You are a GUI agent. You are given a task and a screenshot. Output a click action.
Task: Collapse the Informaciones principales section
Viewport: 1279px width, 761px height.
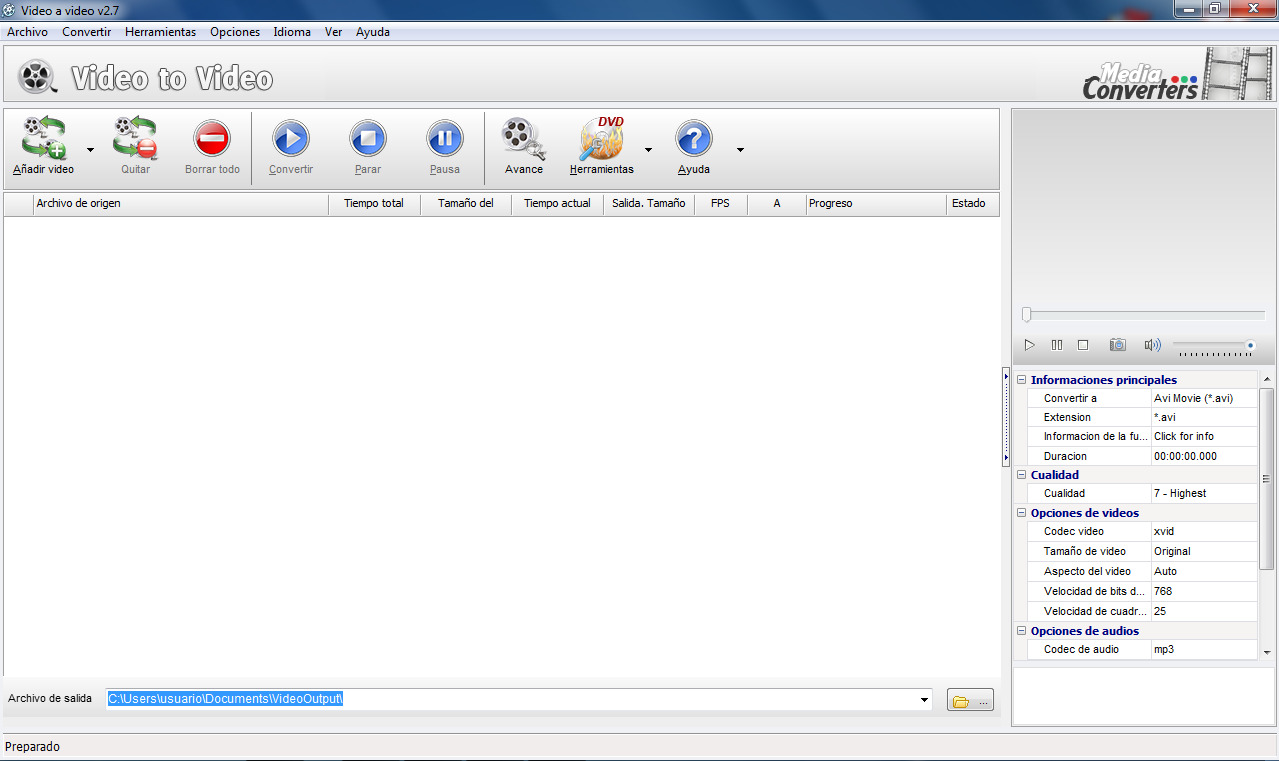[1021, 380]
